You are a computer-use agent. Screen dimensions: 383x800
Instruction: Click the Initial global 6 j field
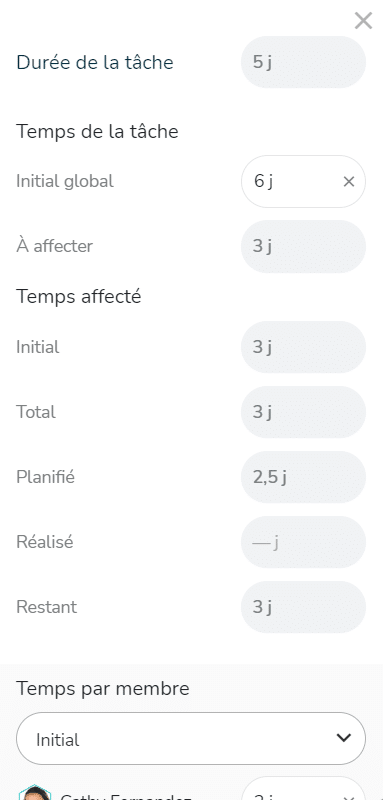303,182
